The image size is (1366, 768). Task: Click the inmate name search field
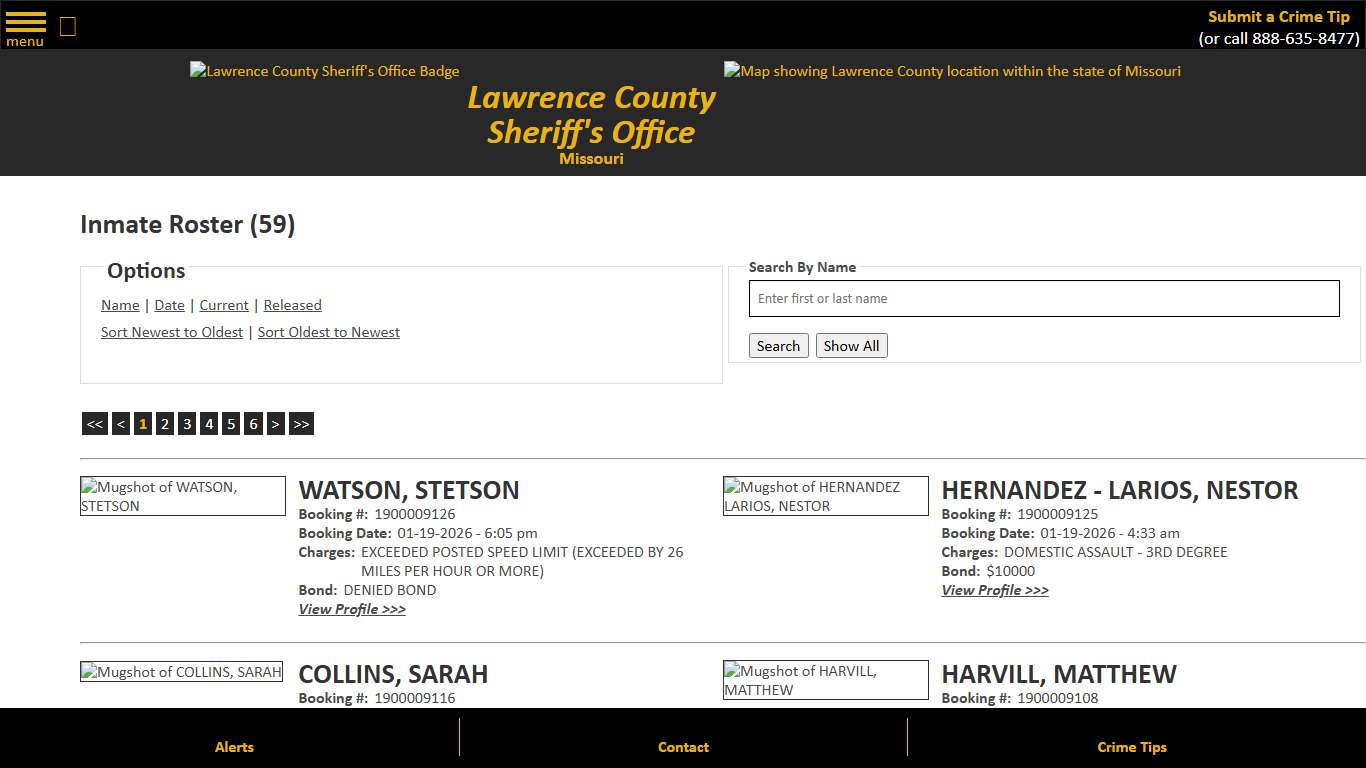pyautogui.click(x=1044, y=298)
